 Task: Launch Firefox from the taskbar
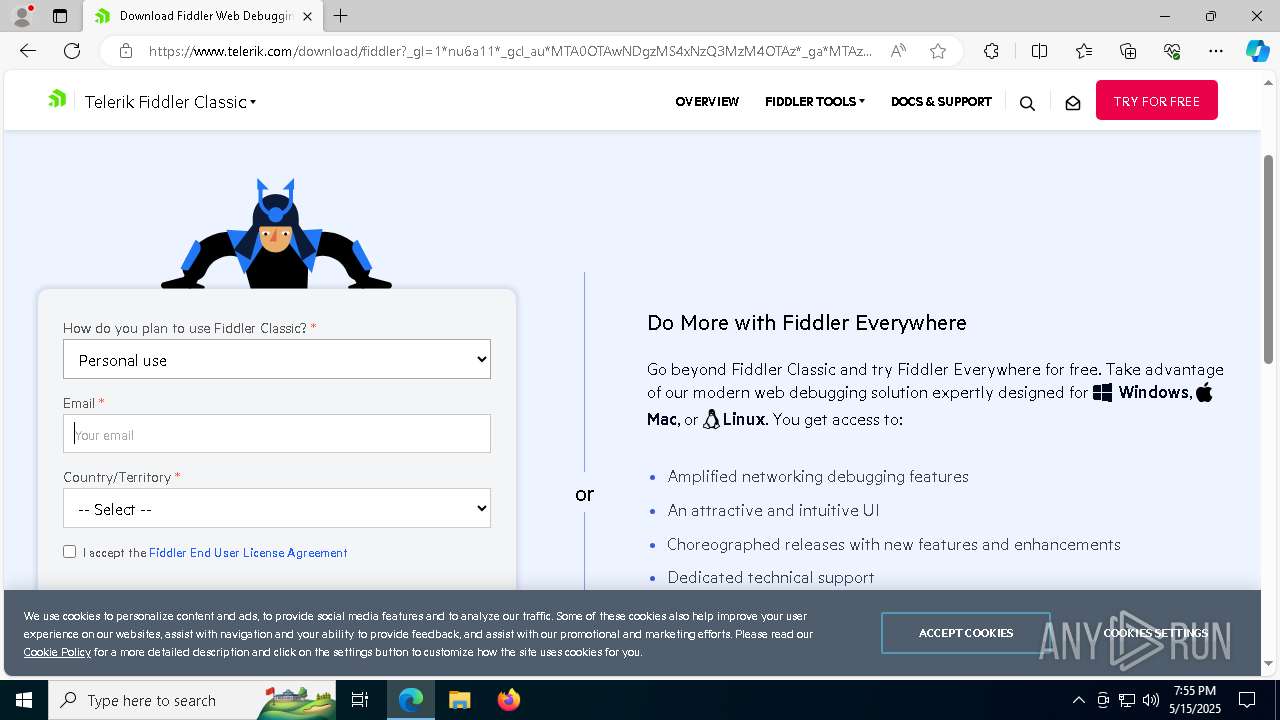508,700
